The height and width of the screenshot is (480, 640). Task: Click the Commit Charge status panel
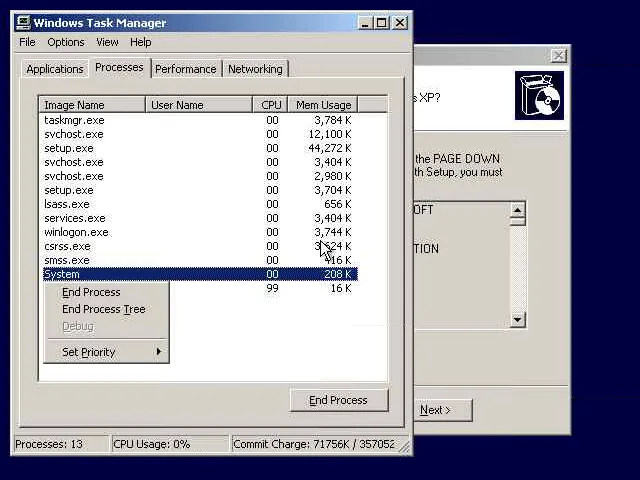(314, 444)
